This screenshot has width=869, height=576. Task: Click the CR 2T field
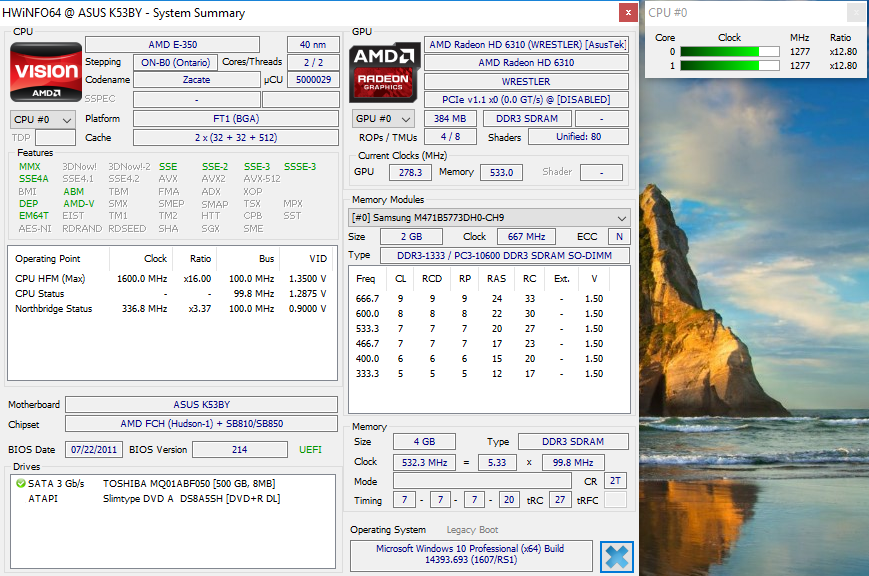tap(615, 481)
